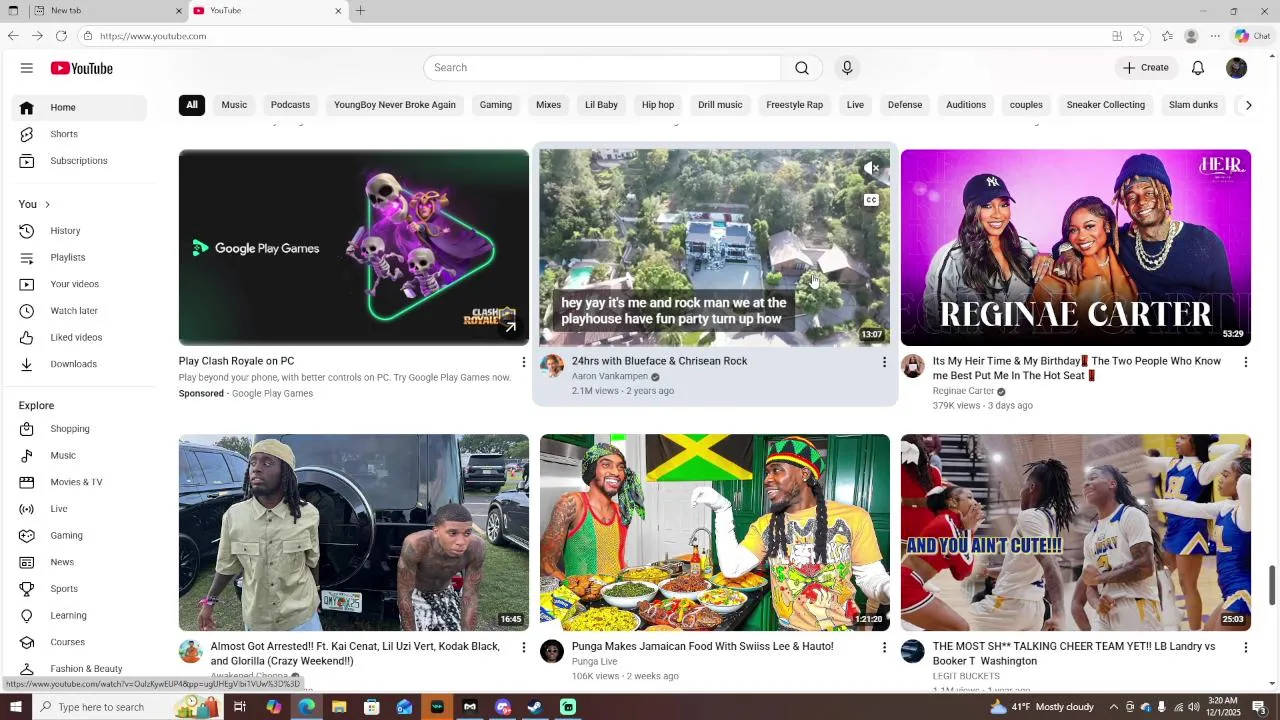The height and width of the screenshot is (720, 1280).
Task: Select the Drill music filter chip
Action: point(720,105)
